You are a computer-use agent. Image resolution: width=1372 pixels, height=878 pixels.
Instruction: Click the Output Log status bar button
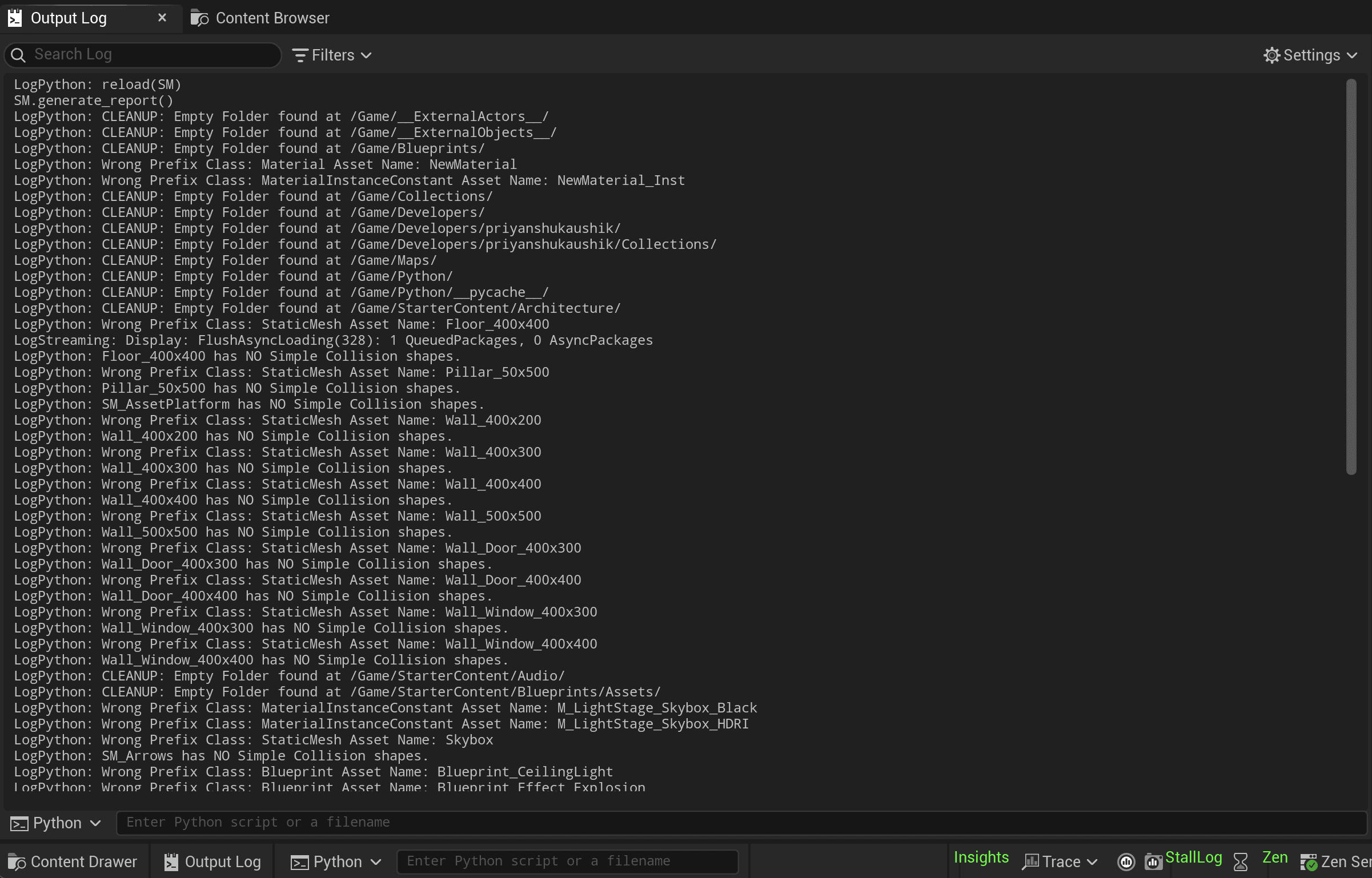212,861
